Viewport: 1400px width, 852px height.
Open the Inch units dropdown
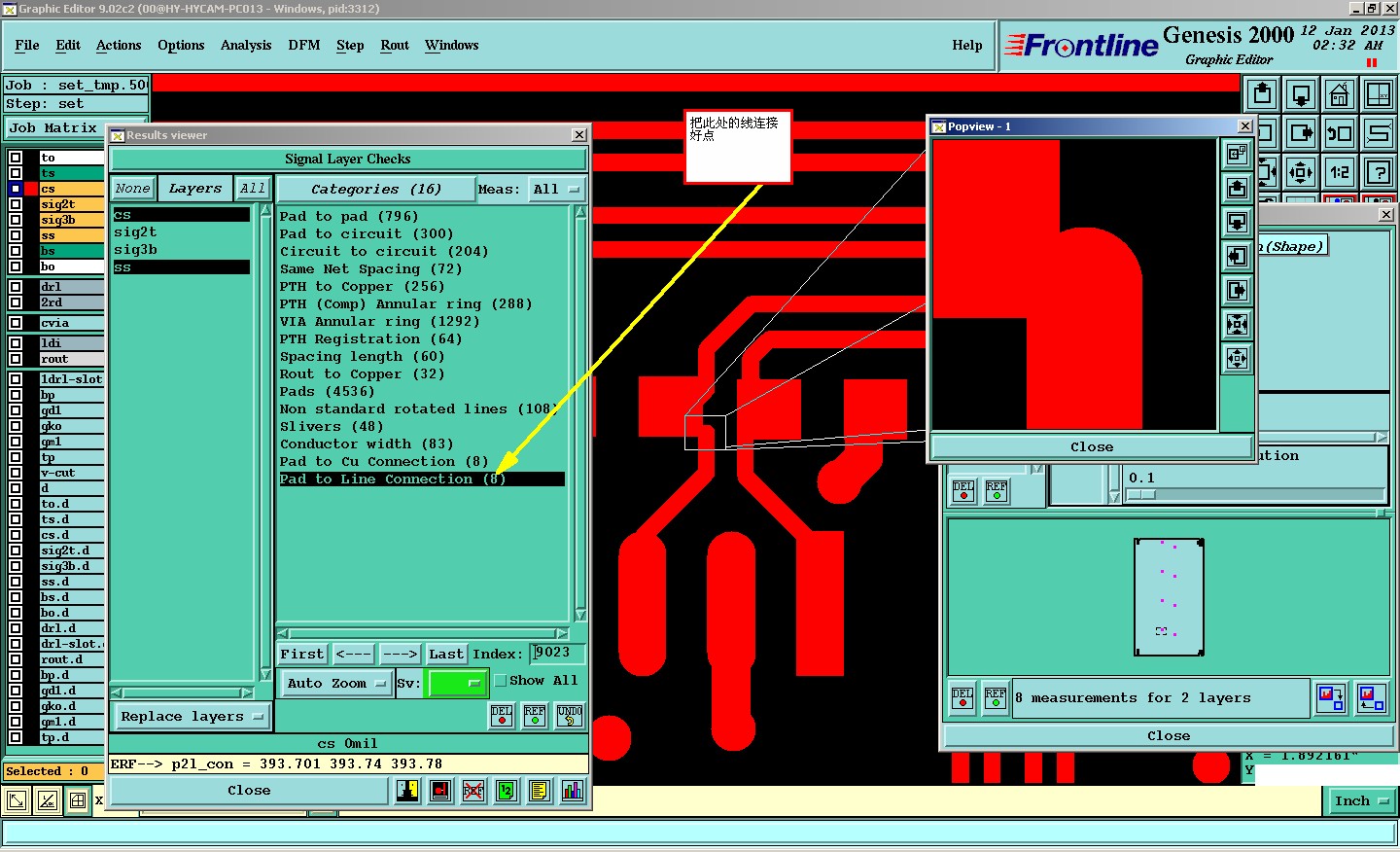[1361, 801]
